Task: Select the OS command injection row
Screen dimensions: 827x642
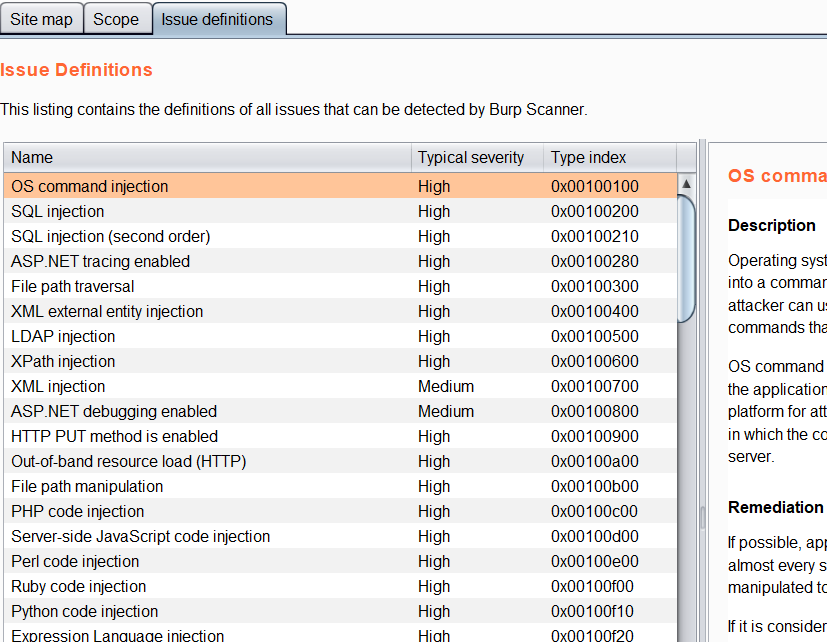Action: click(x=340, y=186)
